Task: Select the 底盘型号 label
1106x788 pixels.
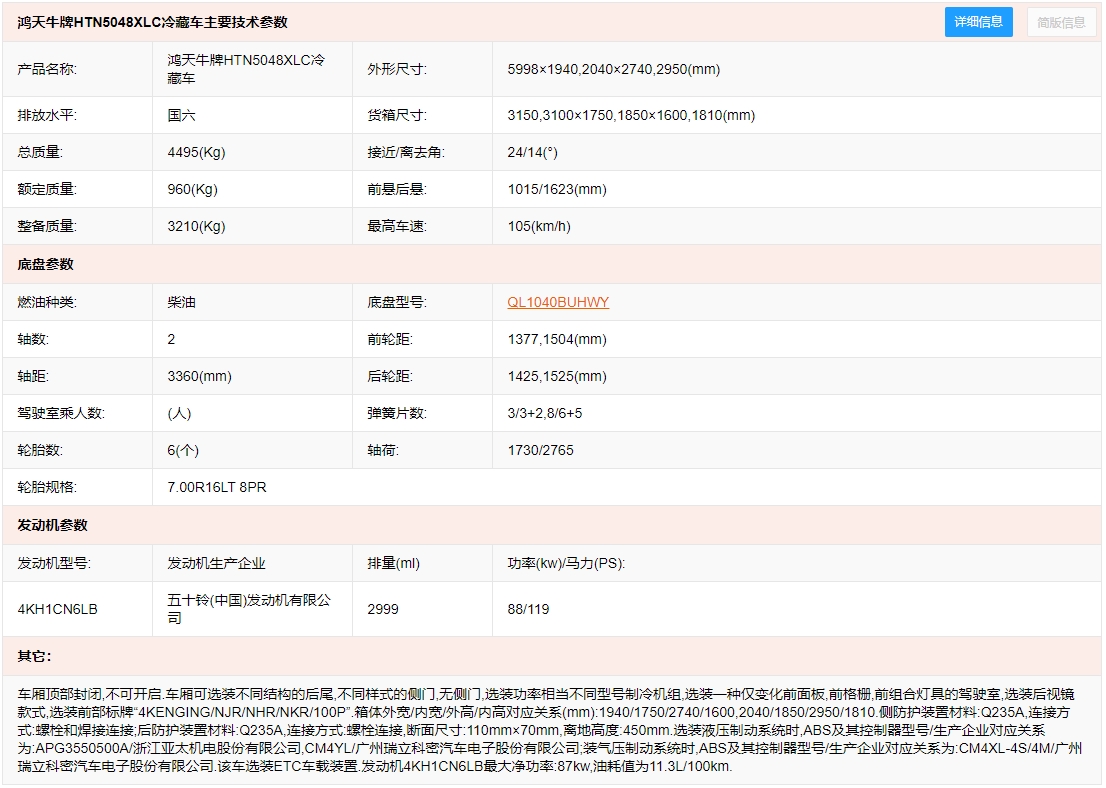Action: [x=396, y=302]
